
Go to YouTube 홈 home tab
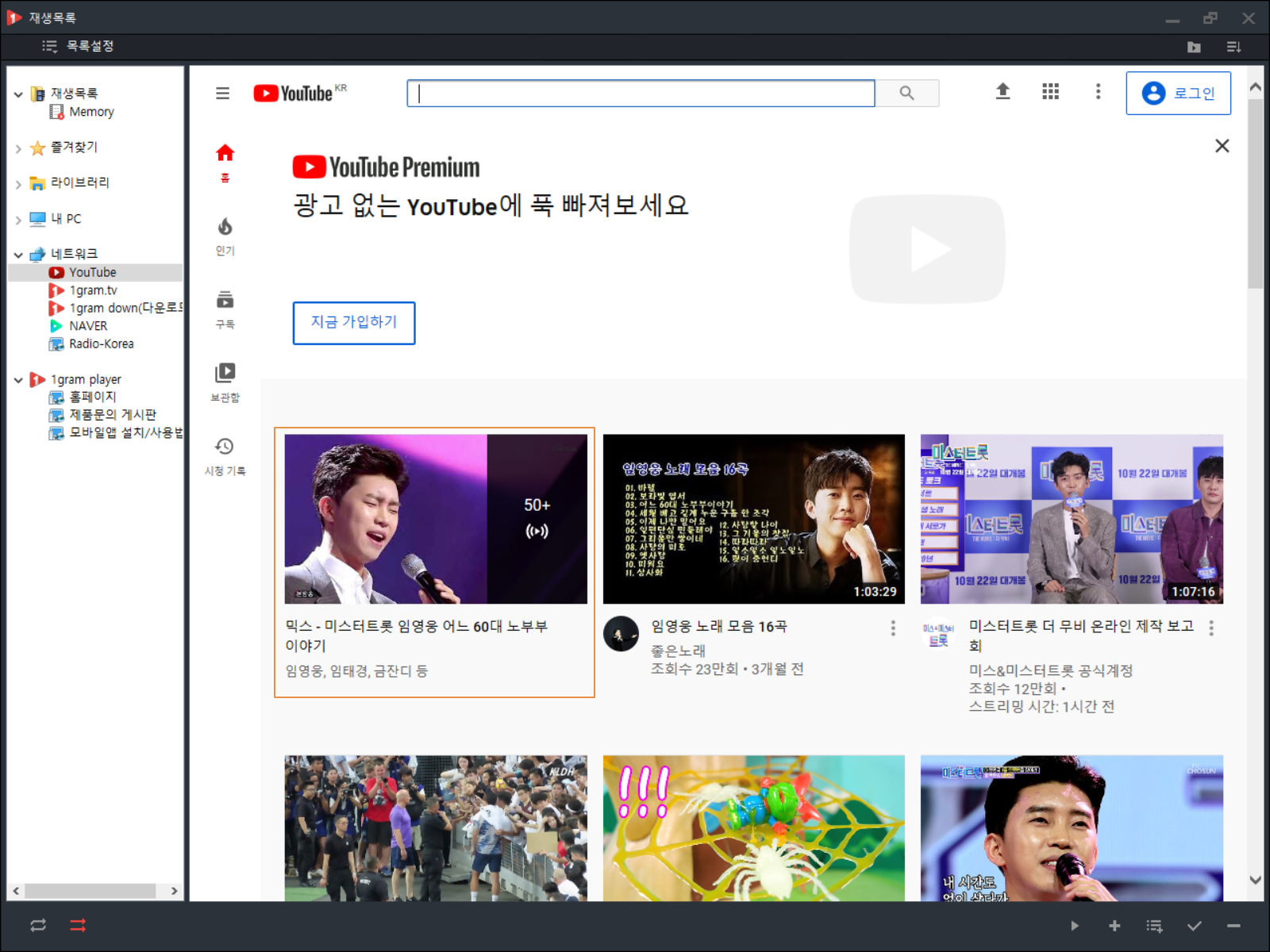click(225, 163)
